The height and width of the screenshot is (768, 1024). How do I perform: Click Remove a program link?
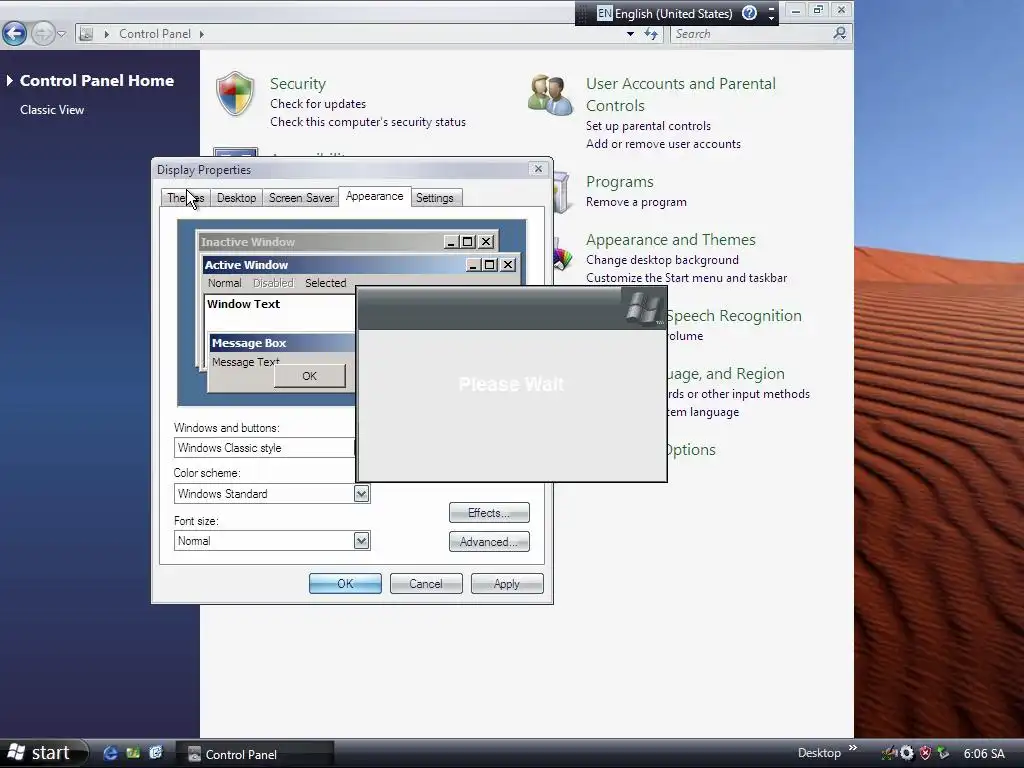tap(635, 202)
